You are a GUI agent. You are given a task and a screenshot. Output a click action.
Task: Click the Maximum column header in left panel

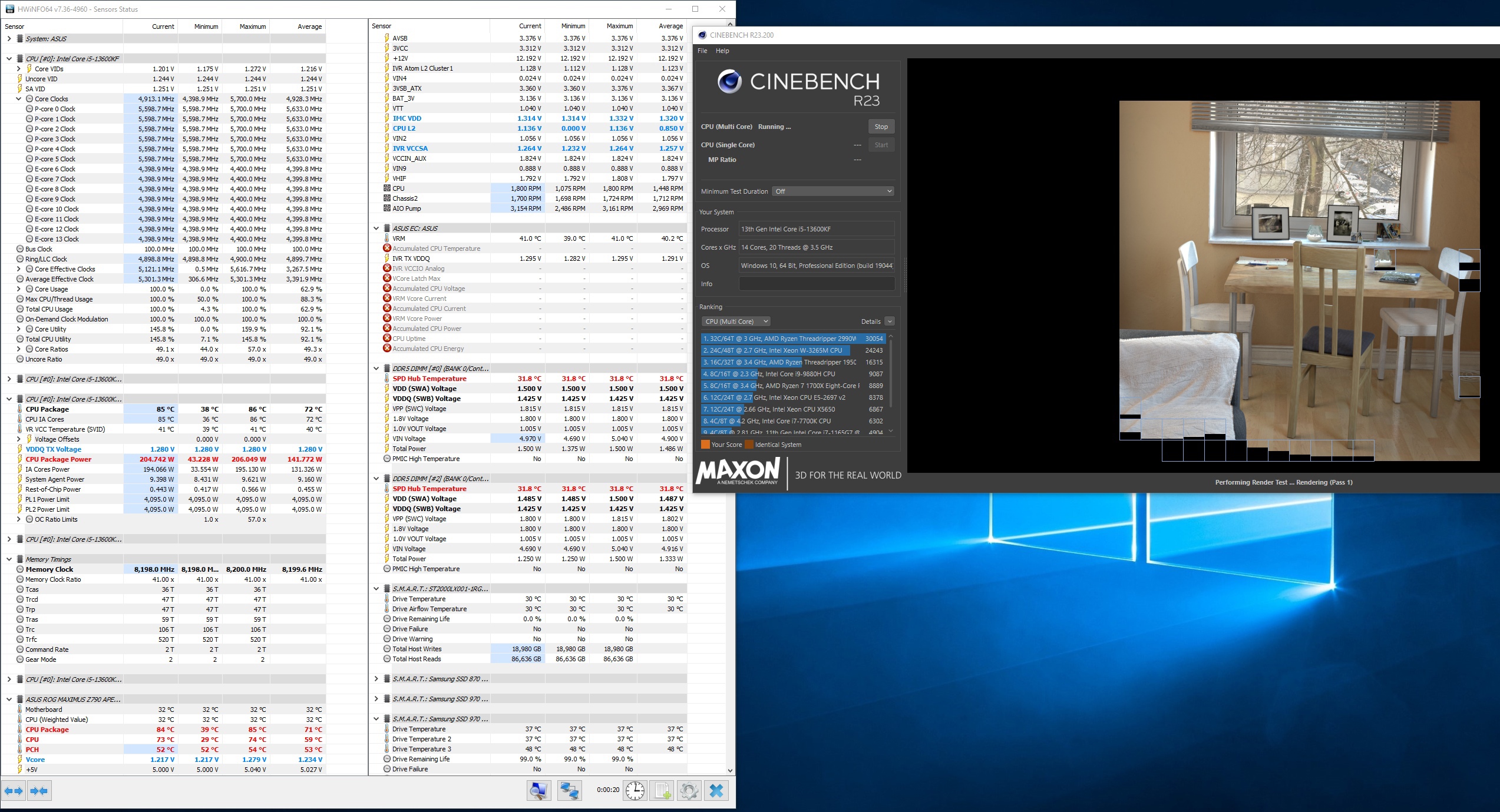tap(252, 26)
